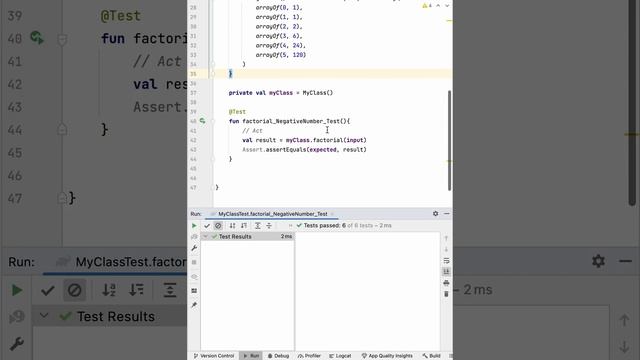Clear console output with trash icon
Image resolution: width=640 pixels, height=360 pixels.
[446, 294]
